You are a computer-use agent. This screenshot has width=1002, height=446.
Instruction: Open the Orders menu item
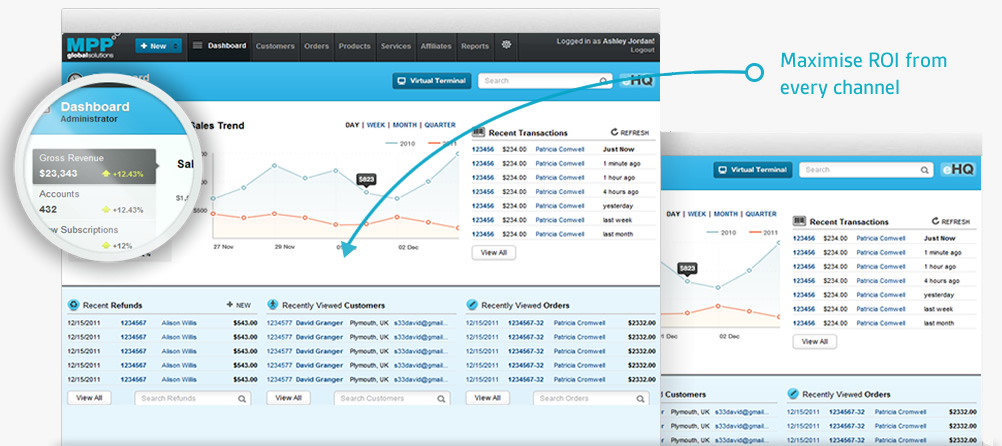[316, 46]
